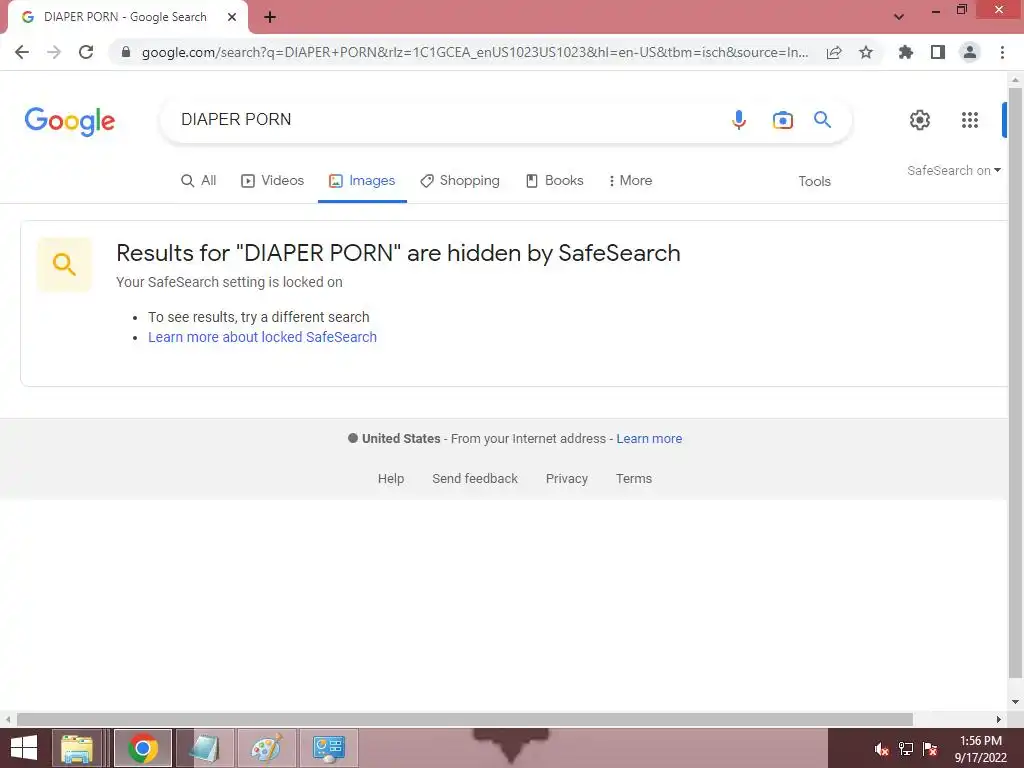The width and height of the screenshot is (1024, 768).
Task: Toggle the Chrome side panel icon
Action: pyautogui.click(x=938, y=52)
